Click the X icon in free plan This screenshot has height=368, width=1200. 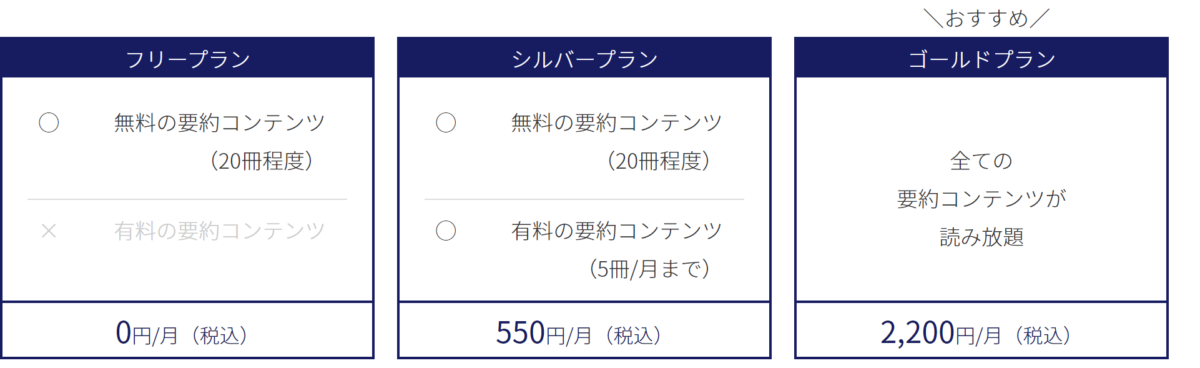point(48,231)
